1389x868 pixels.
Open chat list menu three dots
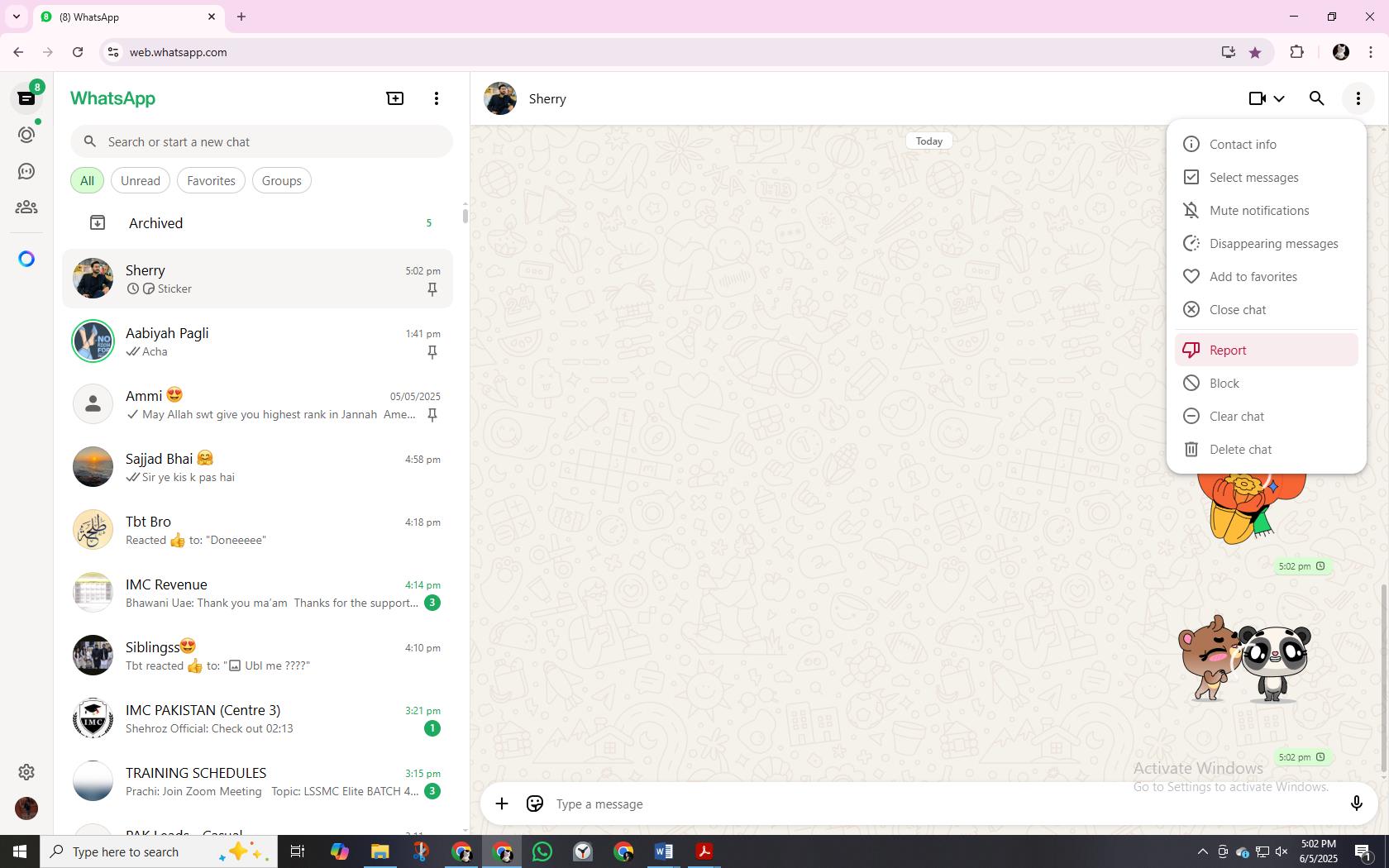(437, 98)
